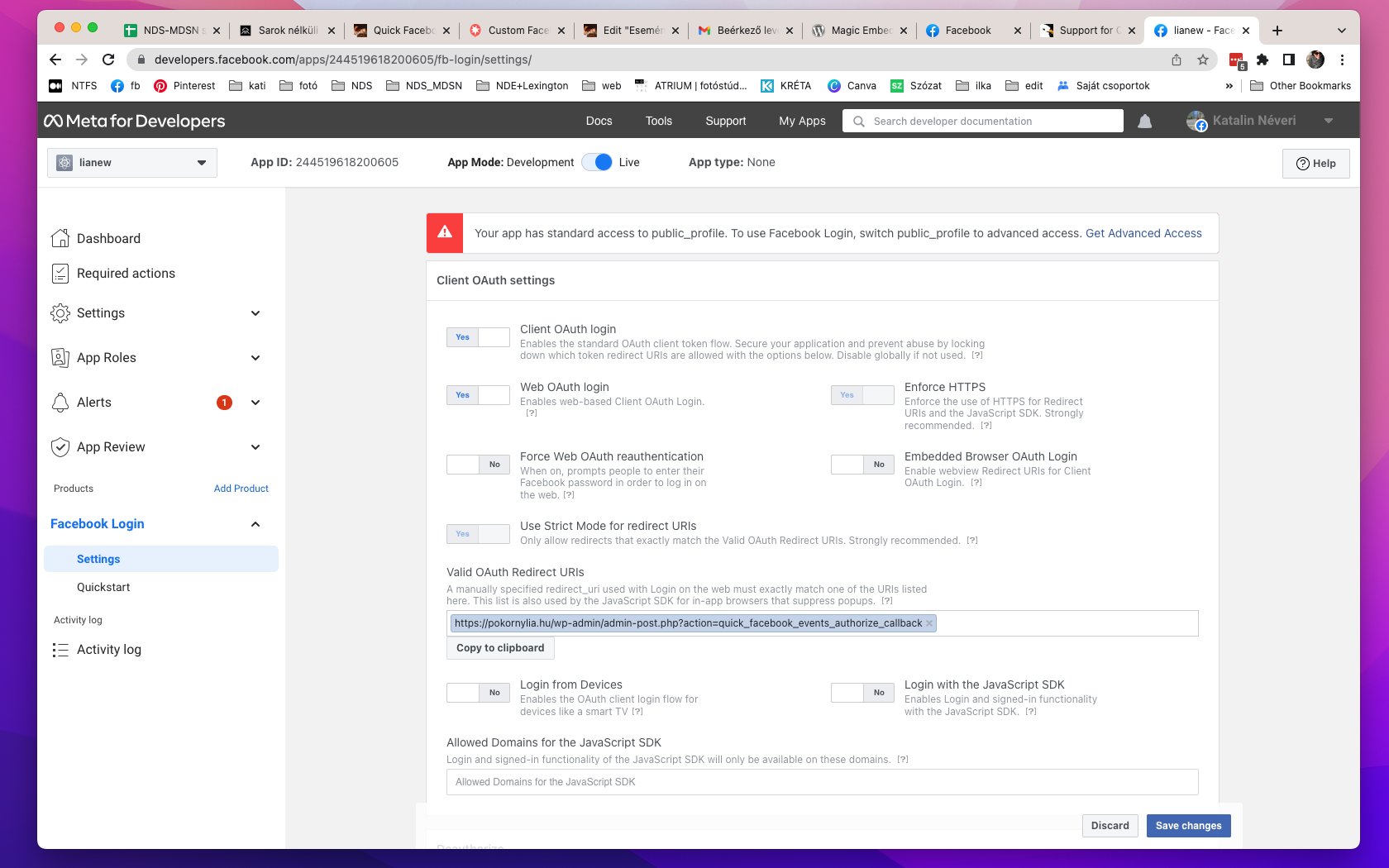The image size is (1389, 868).
Task: Open the NDS_MDSN bookmarks folder
Action: [x=424, y=86]
